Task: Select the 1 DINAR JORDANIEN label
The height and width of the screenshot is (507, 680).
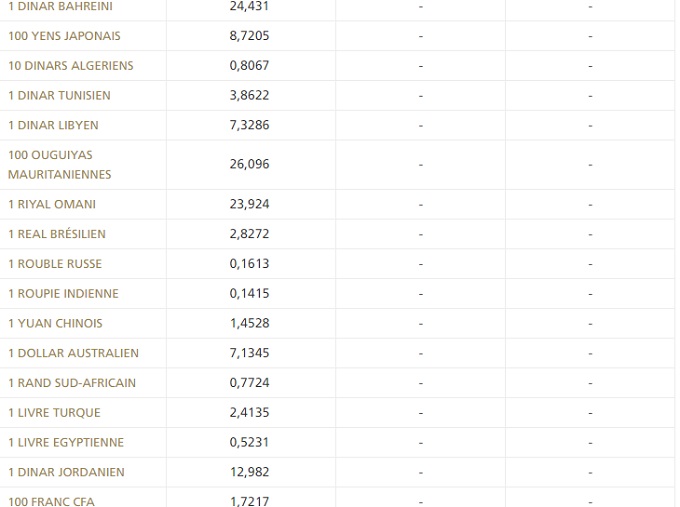Action: tap(66, 472)
